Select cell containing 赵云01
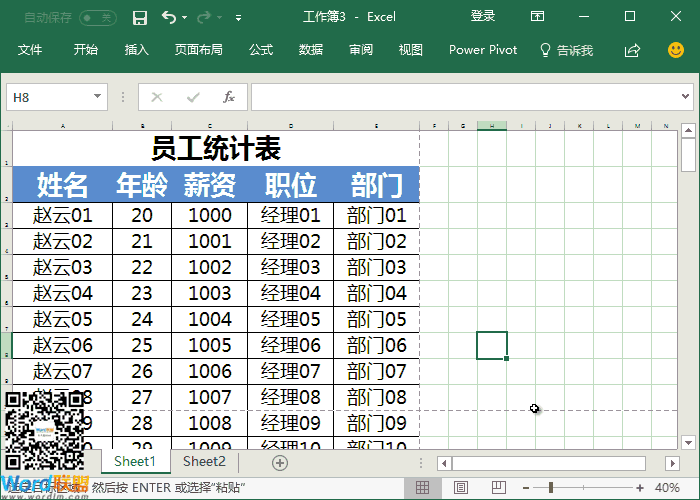The image size is (700, 500). pyautogui.click(x=62, y=216)
